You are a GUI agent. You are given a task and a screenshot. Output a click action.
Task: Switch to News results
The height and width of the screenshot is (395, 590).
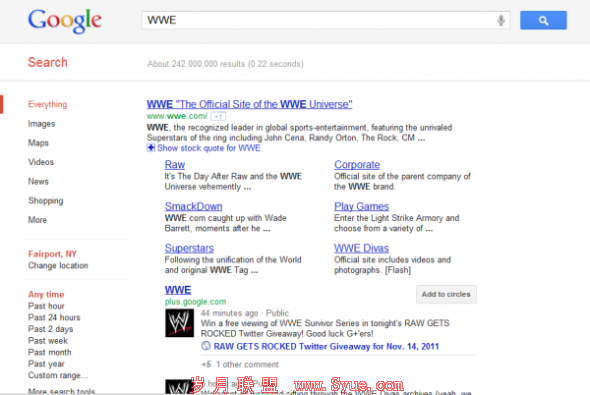tap(38, 181)
